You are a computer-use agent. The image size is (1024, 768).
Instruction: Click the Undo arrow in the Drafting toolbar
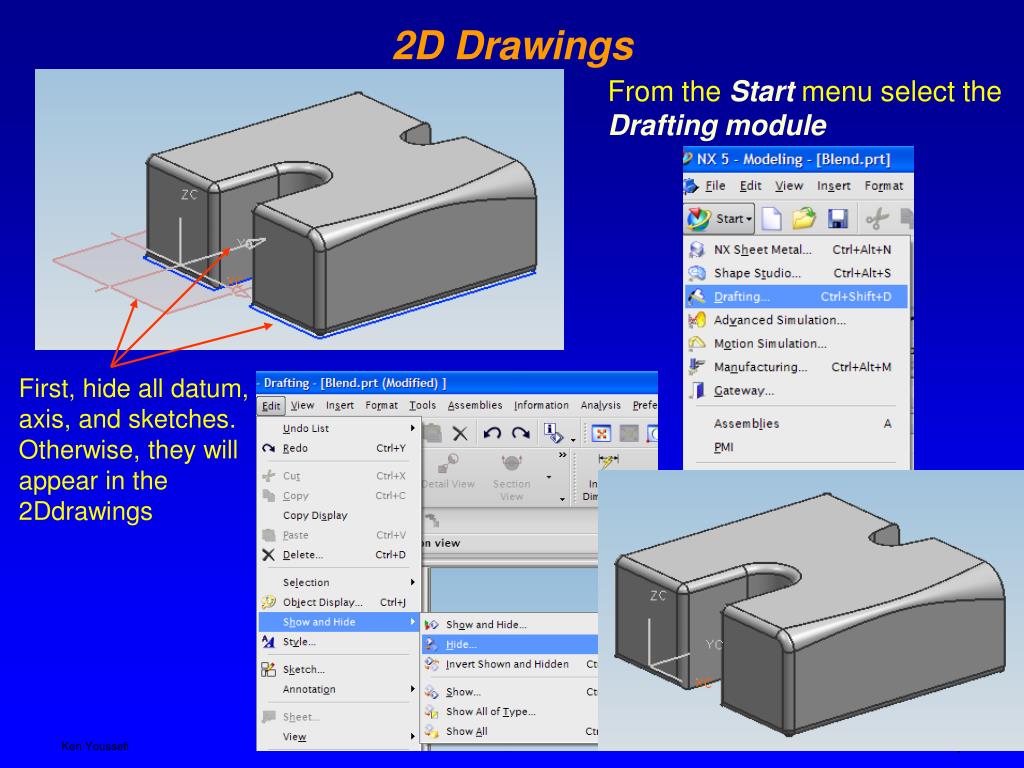point(492,434)
